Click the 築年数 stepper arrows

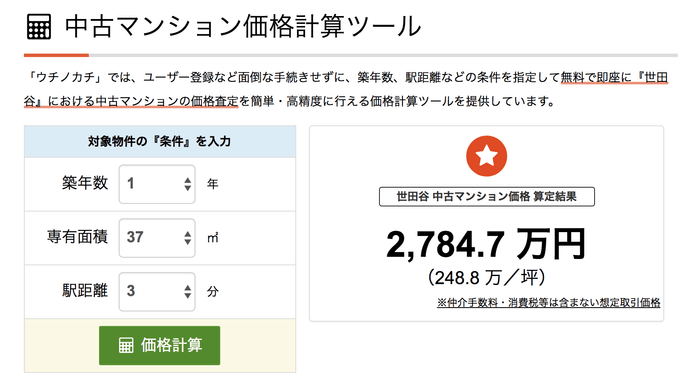(188, 184)
